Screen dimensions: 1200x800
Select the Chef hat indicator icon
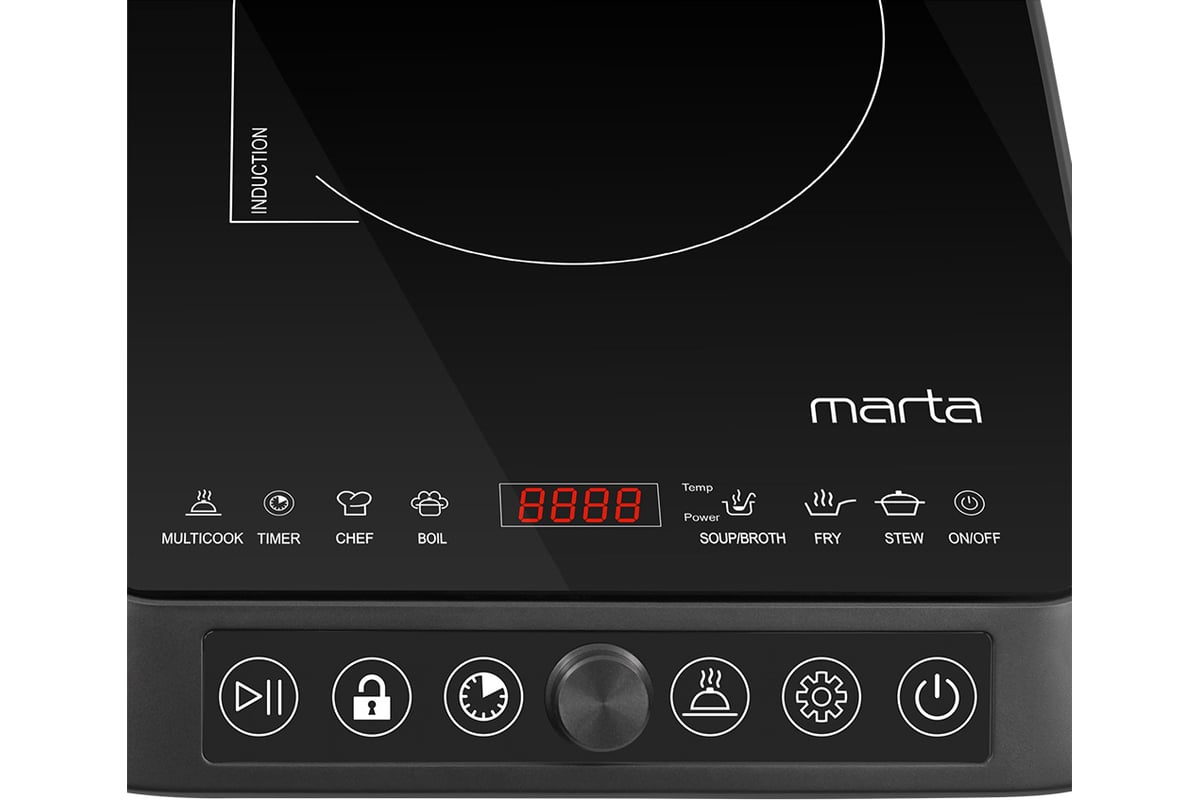click(x=354, y=503)
